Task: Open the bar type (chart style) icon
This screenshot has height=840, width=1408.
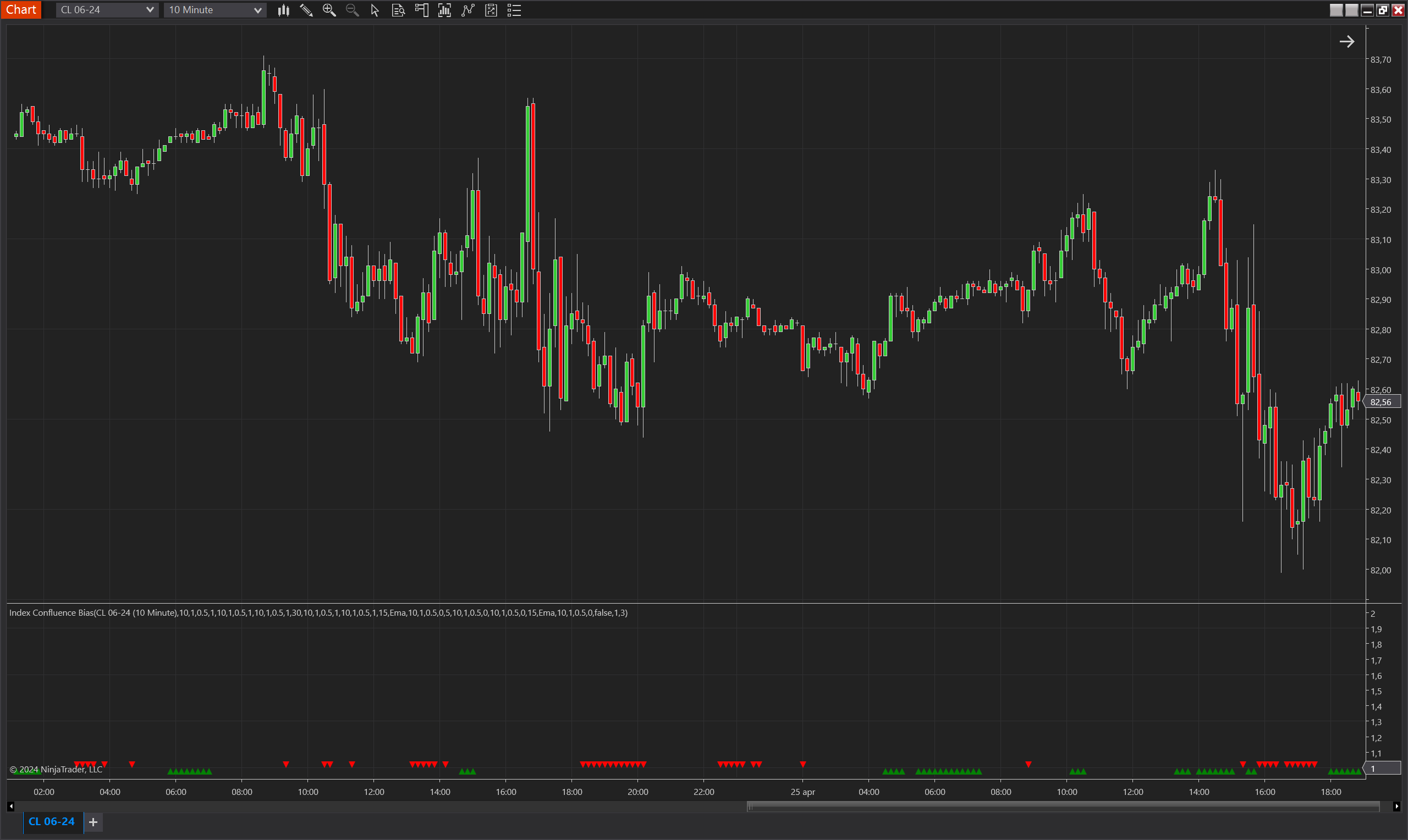Action: click(284, 10)
